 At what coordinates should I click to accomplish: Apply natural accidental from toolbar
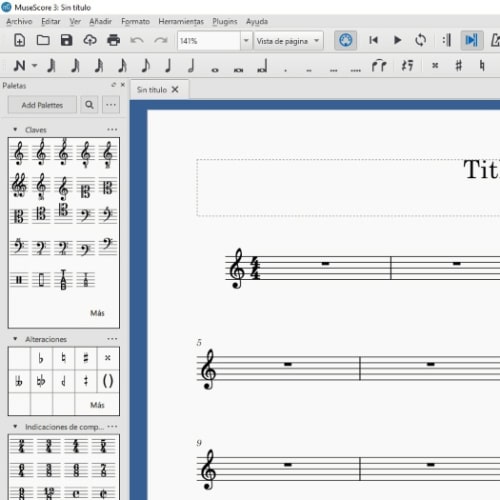482,65
